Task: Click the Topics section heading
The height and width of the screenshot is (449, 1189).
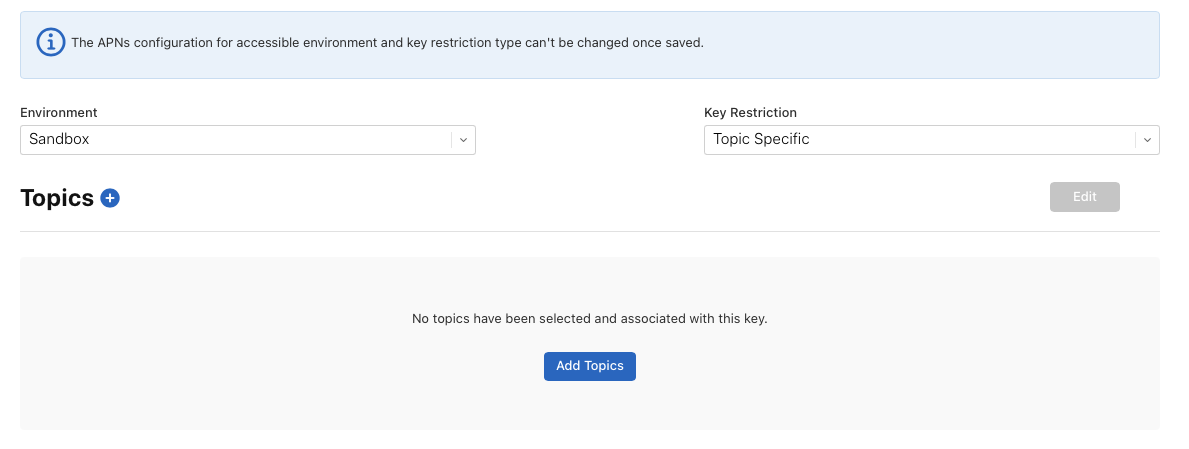Action: coord(57,198)
